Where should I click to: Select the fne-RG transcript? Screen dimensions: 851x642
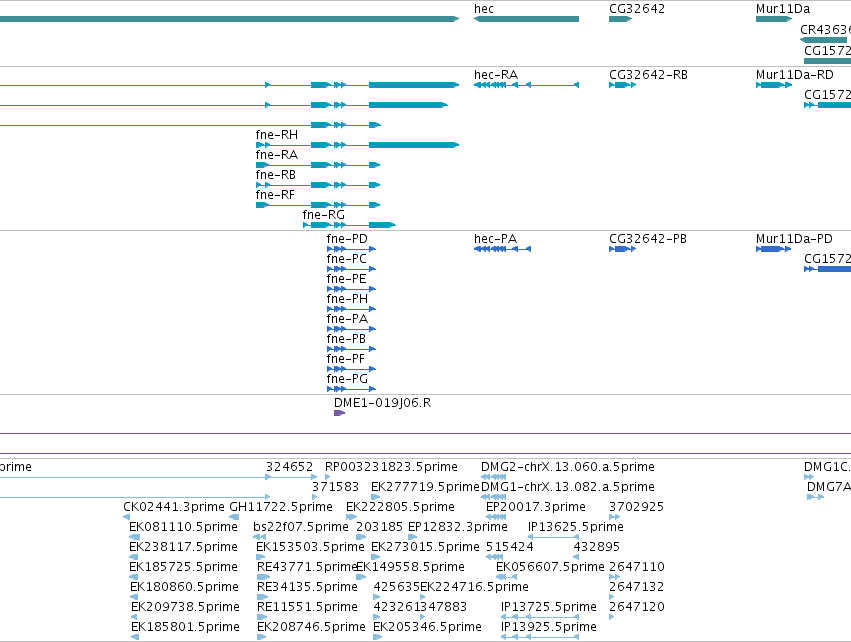(x=350, y=225)
